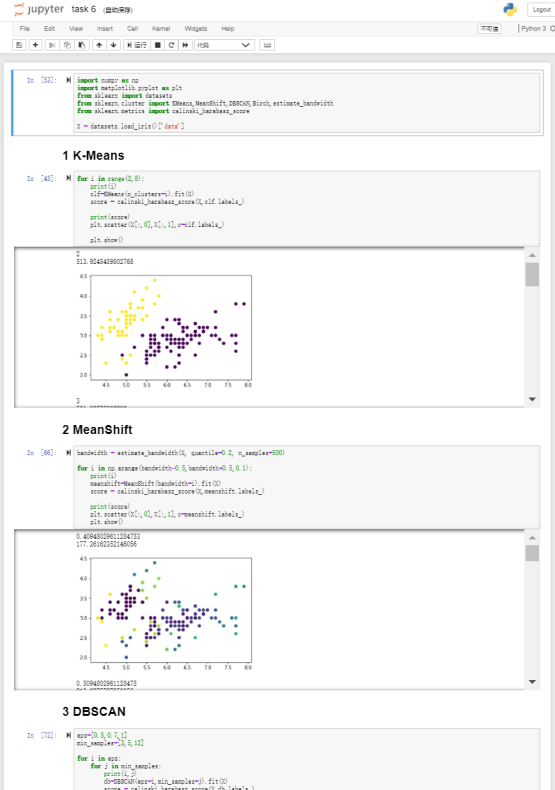Restart and run all with fast-forward icon
The height and width of the screenshot is (790, 555).
(x=185, y=45)
